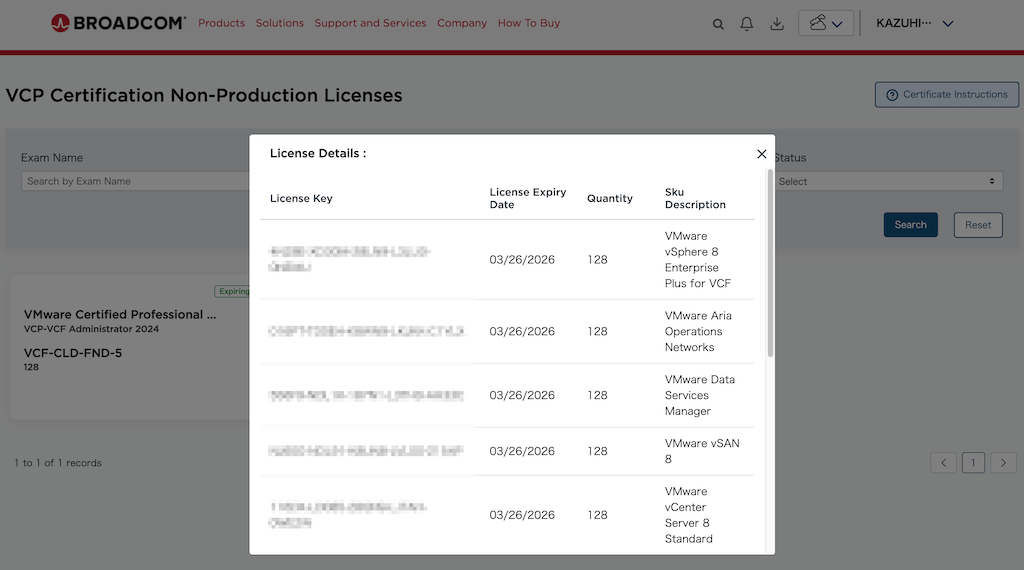Select the Aria Operations Networks license key
1024x570 pixels.
tap(366, 331)
